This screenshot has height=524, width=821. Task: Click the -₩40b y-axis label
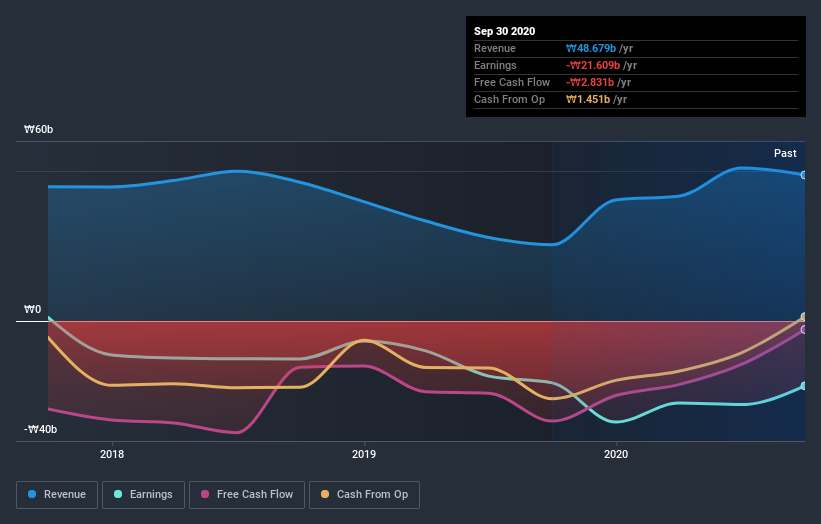(x=40, y=429)
